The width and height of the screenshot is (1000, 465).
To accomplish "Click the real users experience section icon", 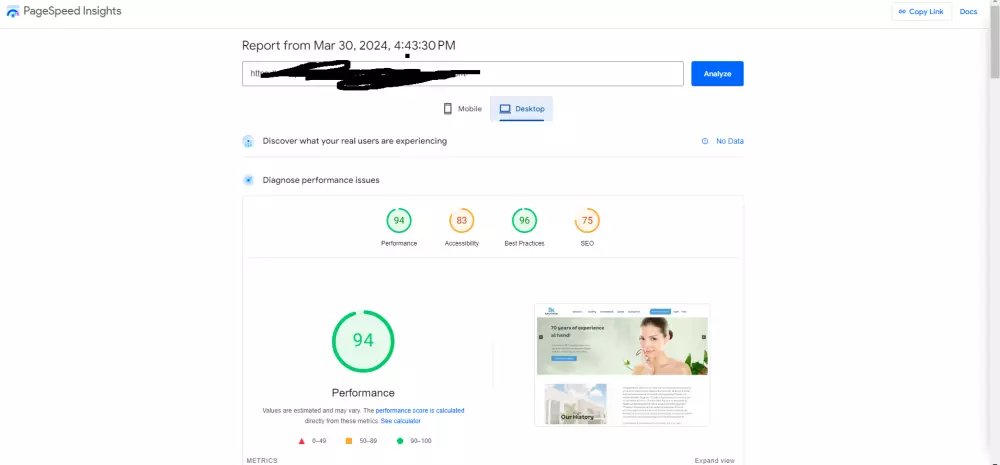I will coord(248,141).
